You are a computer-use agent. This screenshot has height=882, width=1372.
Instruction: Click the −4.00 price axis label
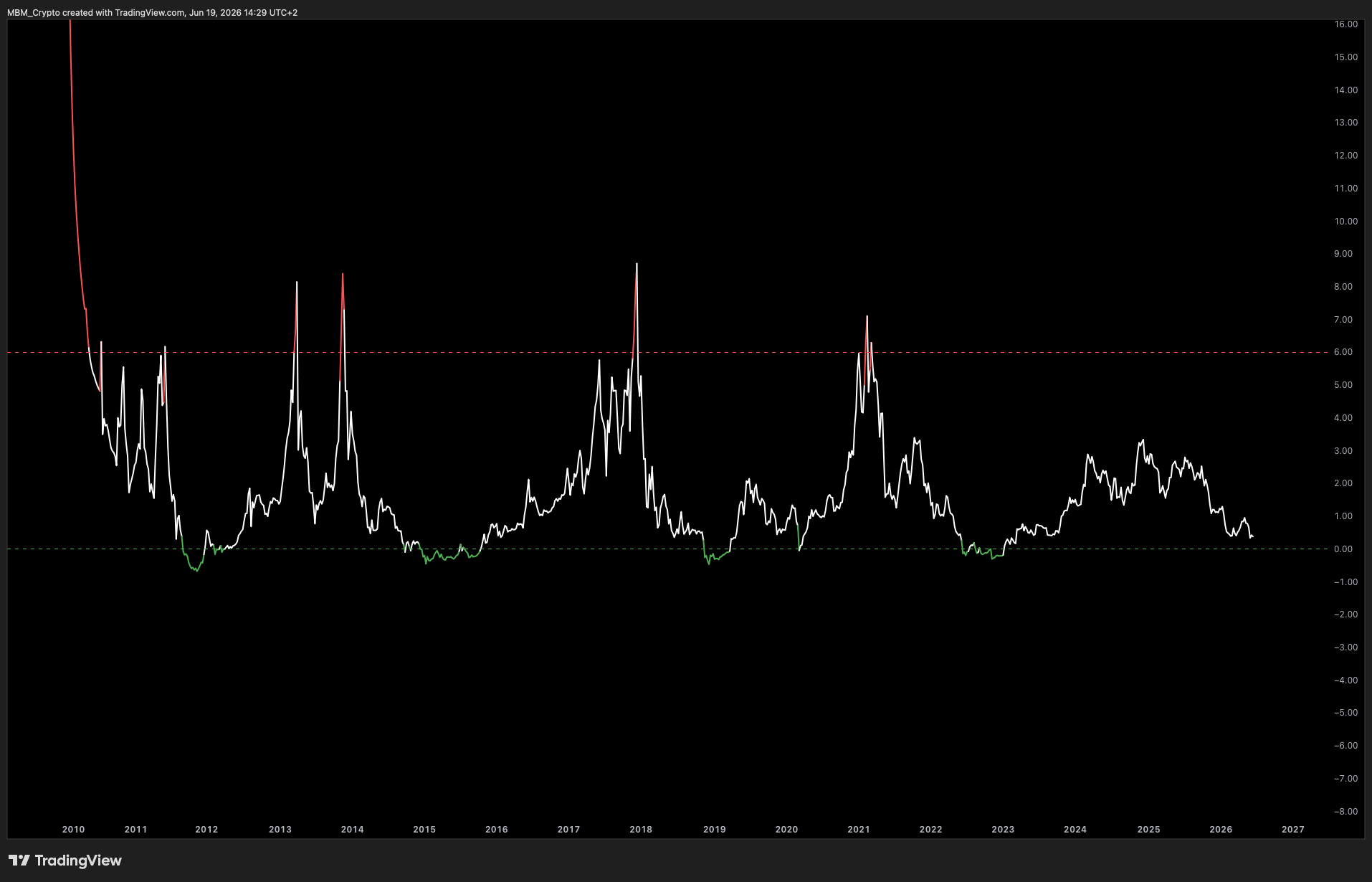pos(1345,681)
